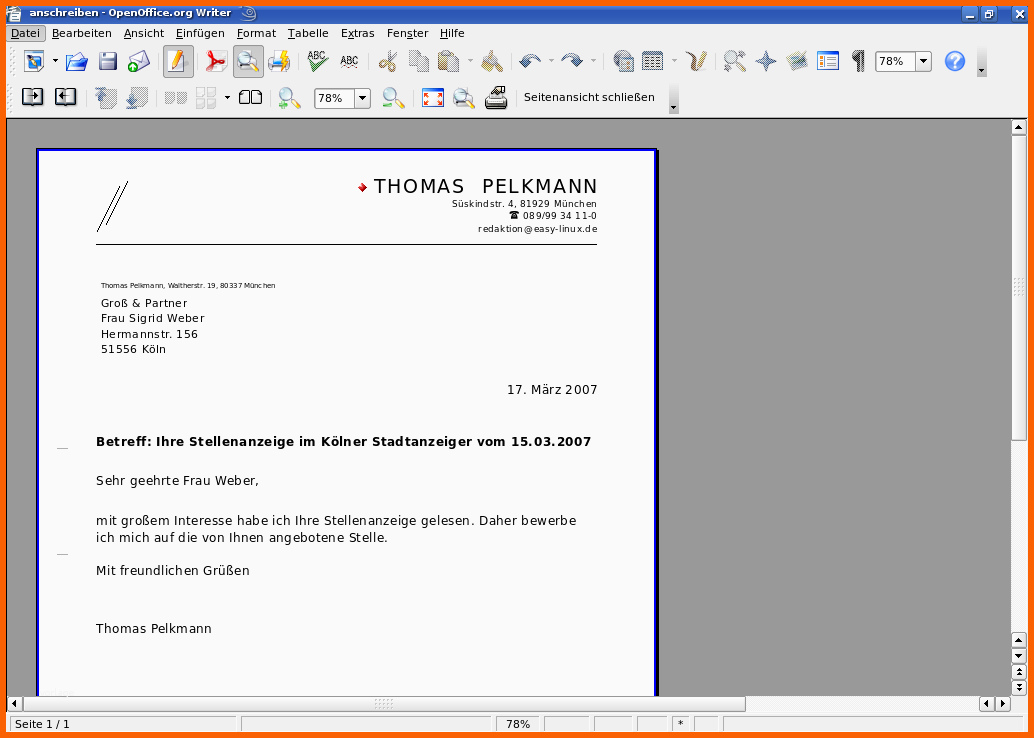The image size is (1034, 738).
Task: Click the Export as PDF icon
Action: [216, 62]
